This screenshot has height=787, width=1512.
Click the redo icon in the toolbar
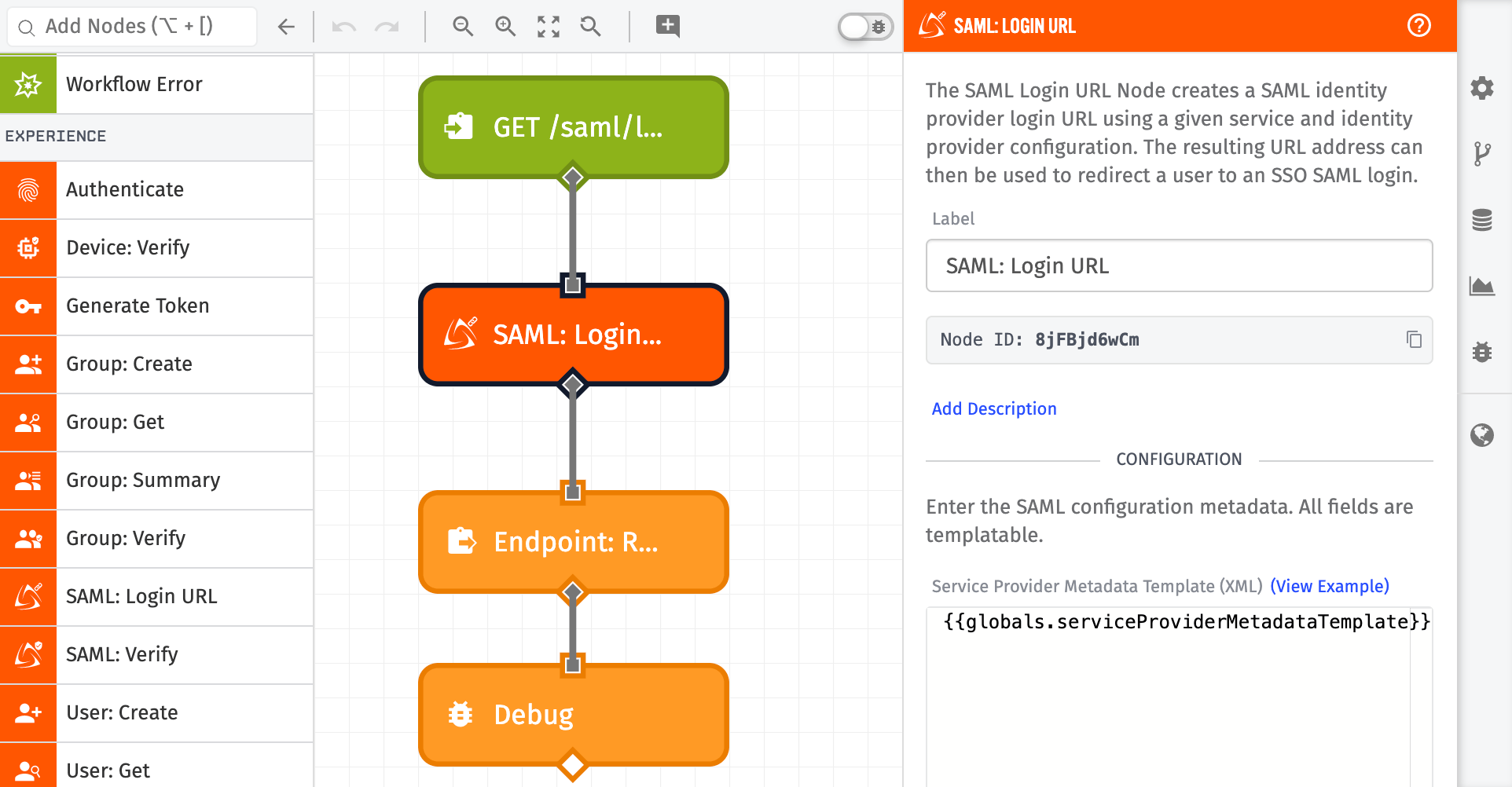pyautogui.click(x=387, y=27)
